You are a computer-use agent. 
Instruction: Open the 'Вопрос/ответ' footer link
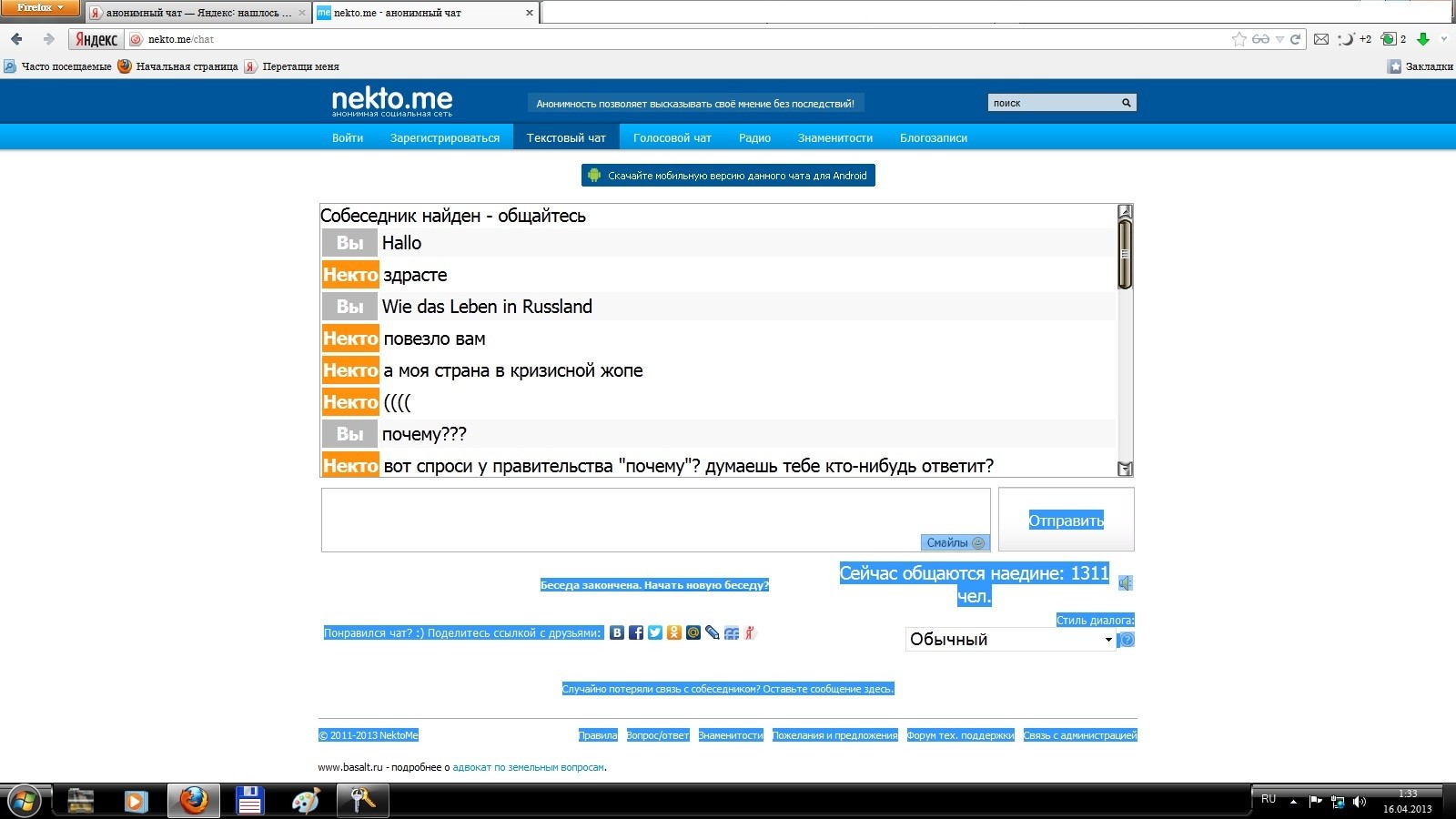658,735
